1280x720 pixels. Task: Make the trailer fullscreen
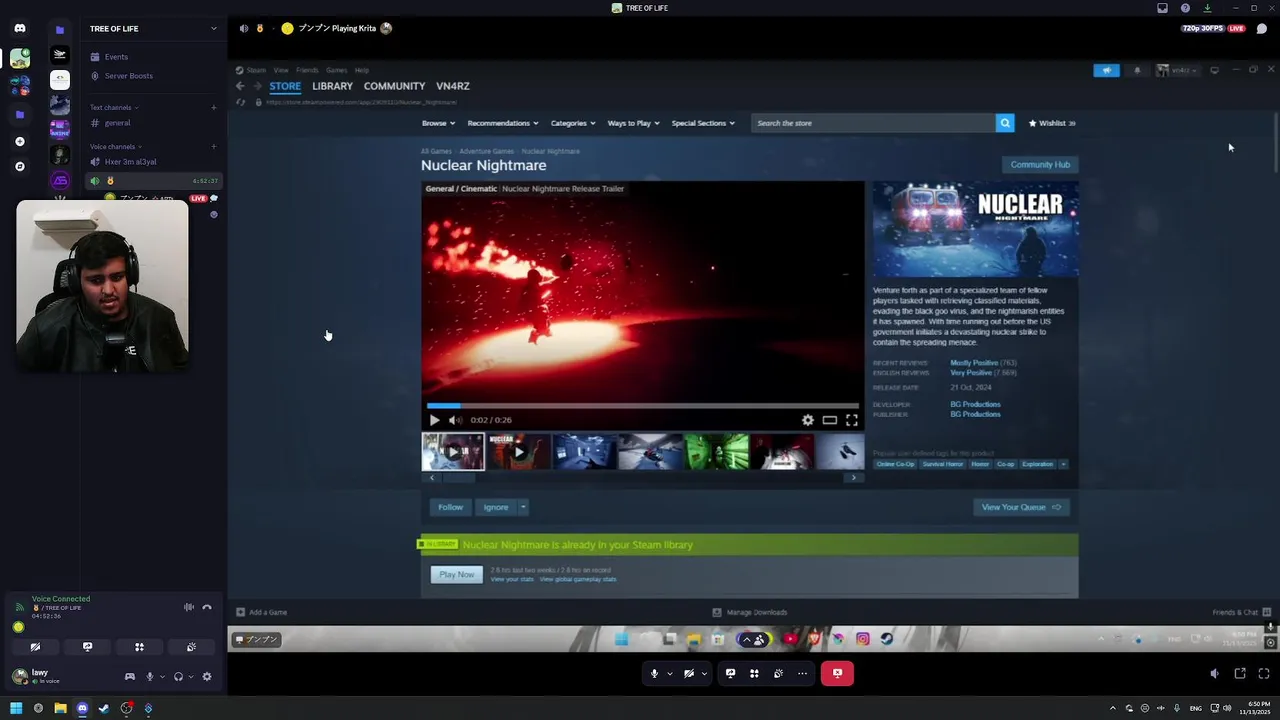point(852,420)
